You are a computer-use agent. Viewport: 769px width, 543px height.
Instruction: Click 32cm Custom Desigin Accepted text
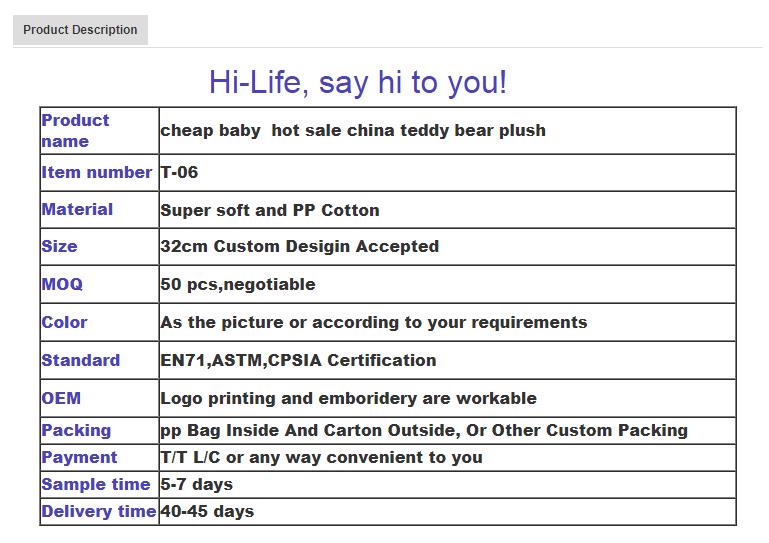click(x=299, y=246)
